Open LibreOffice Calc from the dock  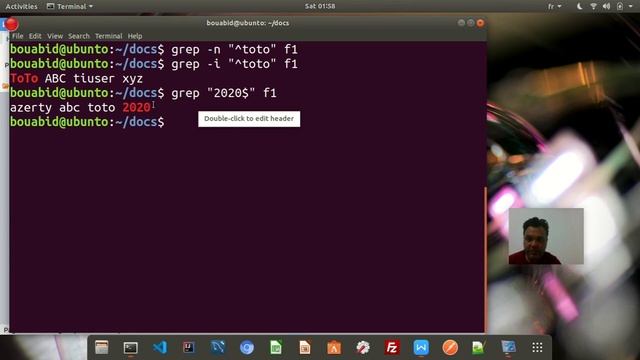(x=276, y=348)
